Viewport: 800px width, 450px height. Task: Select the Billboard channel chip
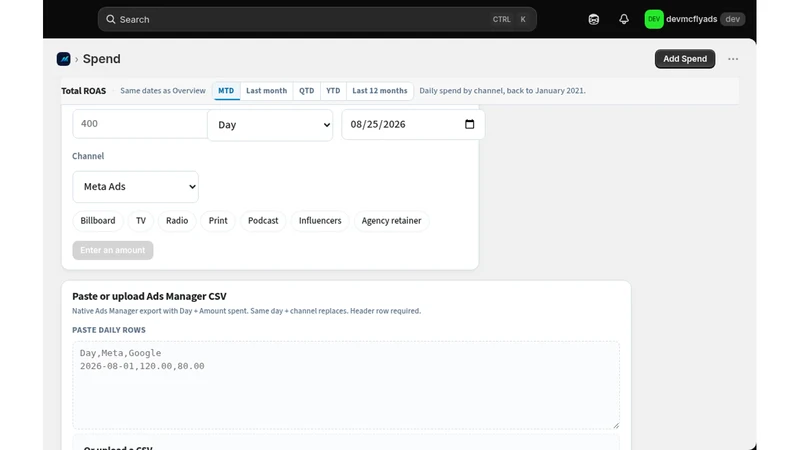(97, 221)
